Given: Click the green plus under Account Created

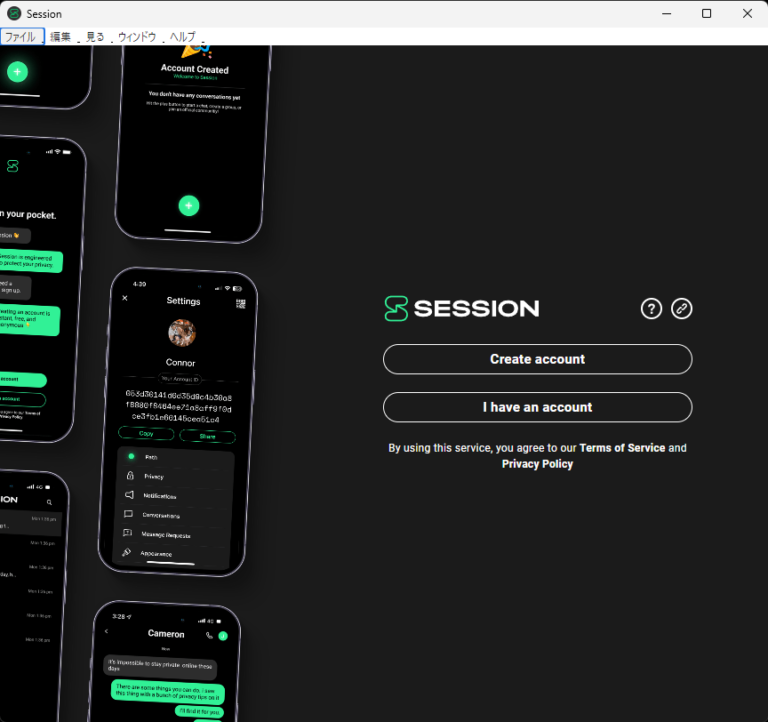Looking at the screenshot, I should click(188, 206).
